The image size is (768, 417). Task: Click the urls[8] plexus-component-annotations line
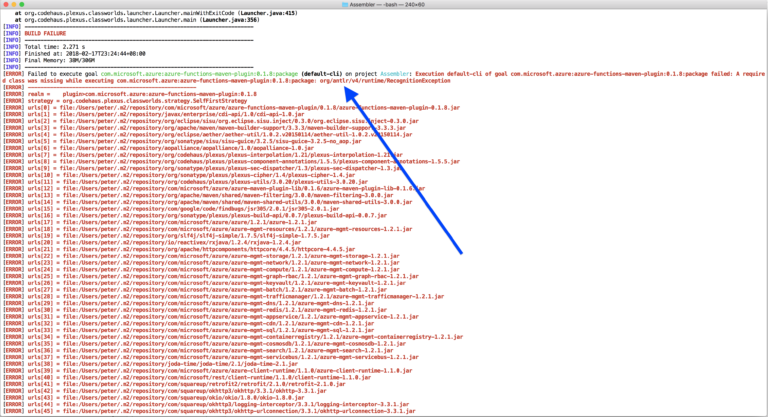click(232, 162)
